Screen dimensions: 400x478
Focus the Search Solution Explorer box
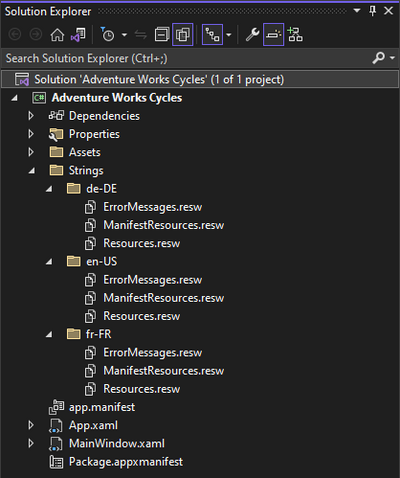point(187,58)
